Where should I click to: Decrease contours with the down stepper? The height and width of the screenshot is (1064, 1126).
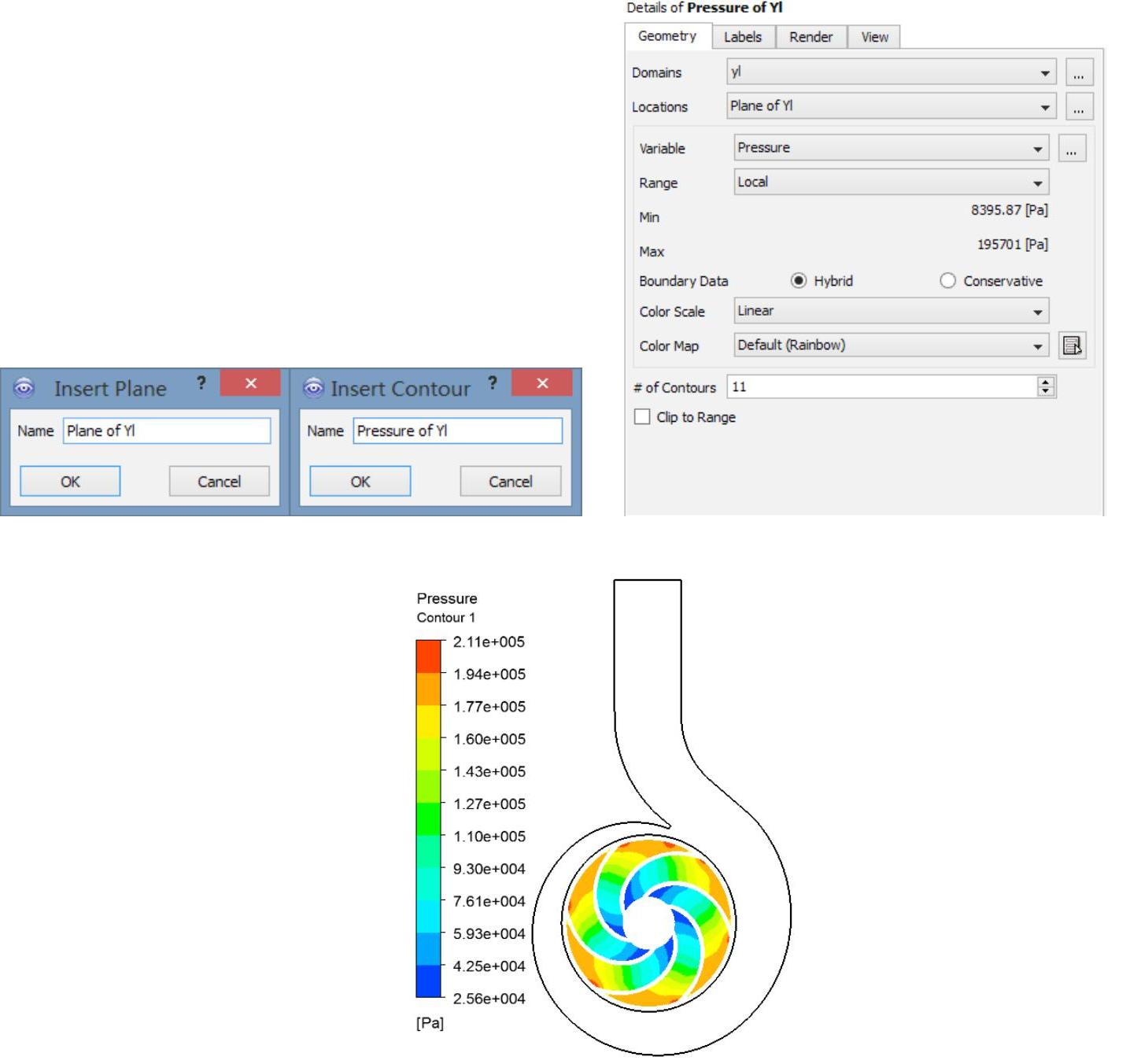[x=1046, y=391]
